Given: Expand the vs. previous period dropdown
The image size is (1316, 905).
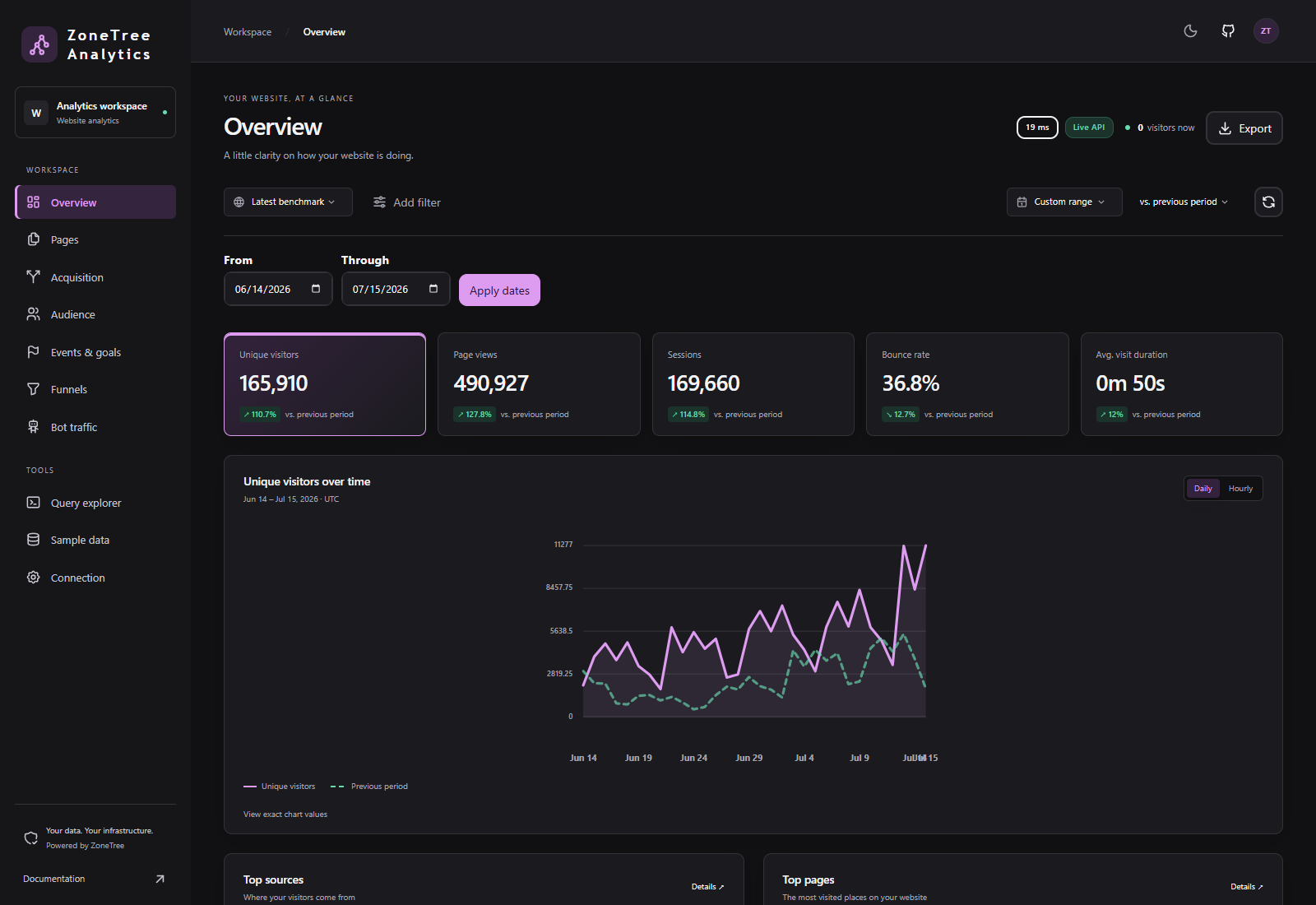Looking at the screenshot, I should point(1184,202).
